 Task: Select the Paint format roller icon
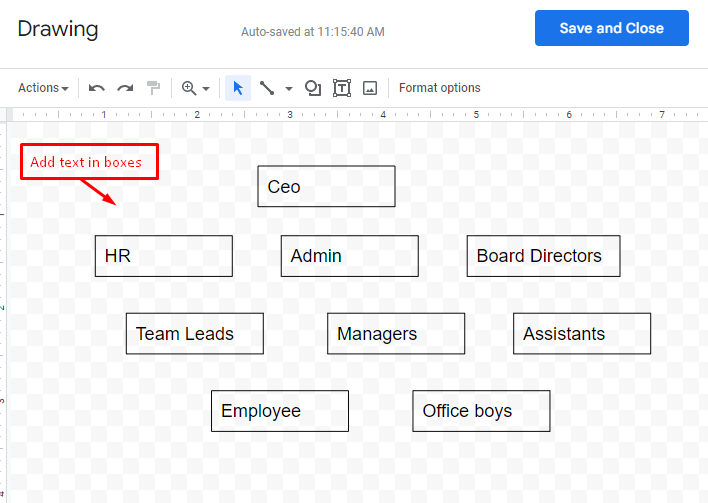click(x=154, y=88)
